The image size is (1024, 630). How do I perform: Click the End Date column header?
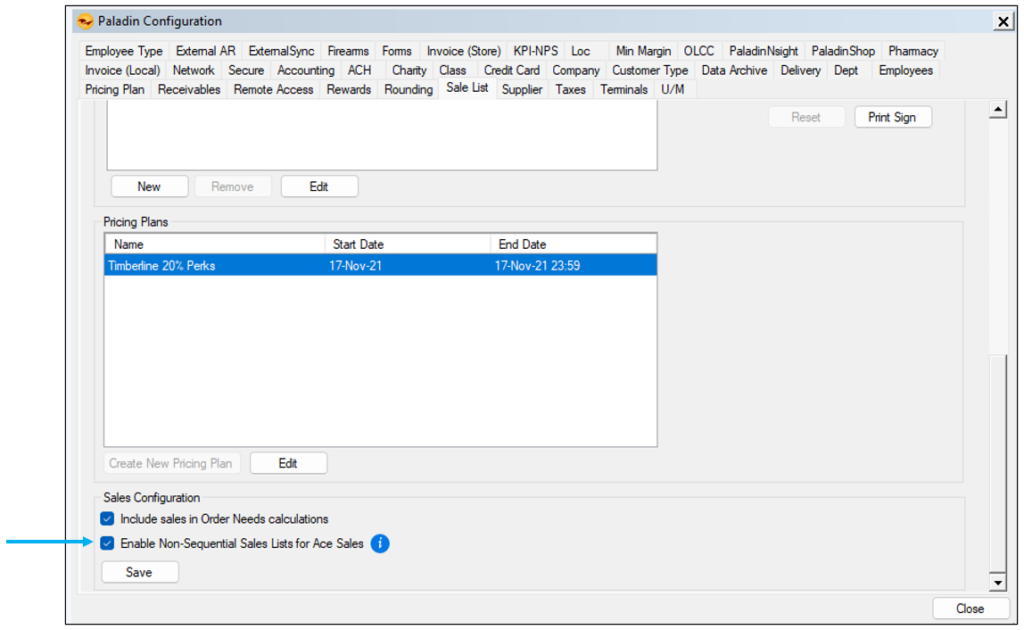[573, 244]
